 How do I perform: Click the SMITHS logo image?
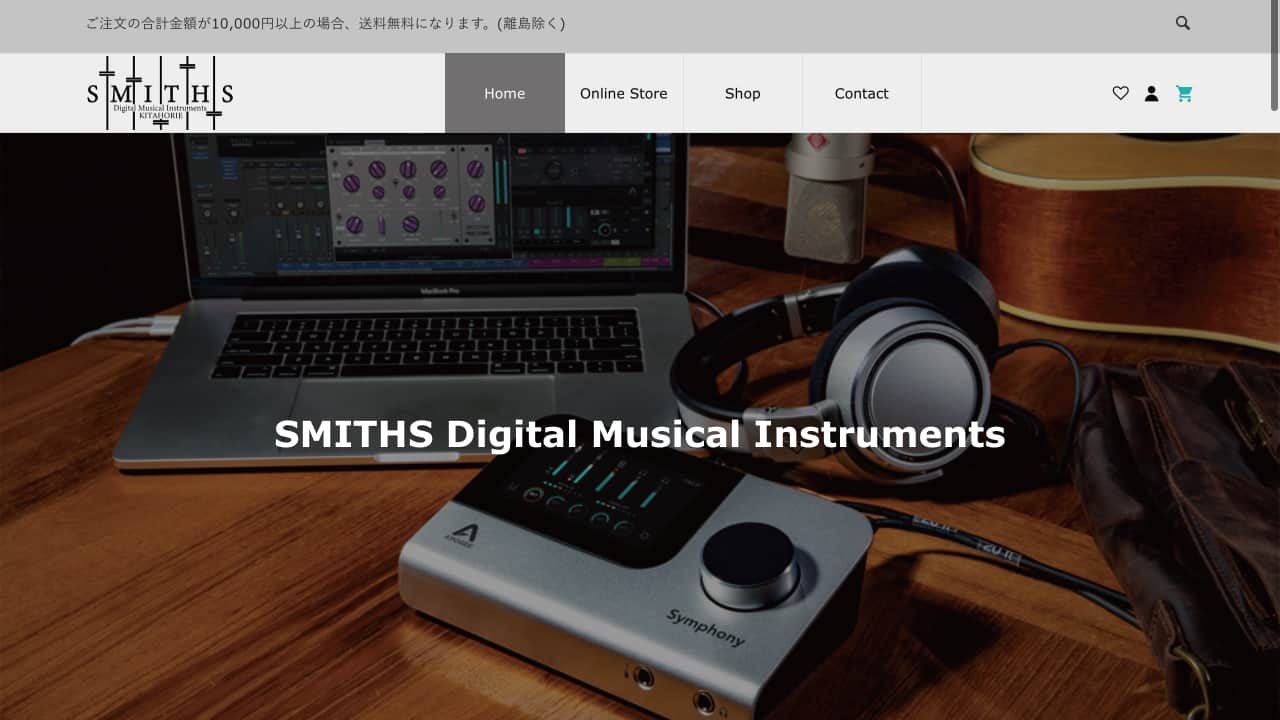pos(159,93)
